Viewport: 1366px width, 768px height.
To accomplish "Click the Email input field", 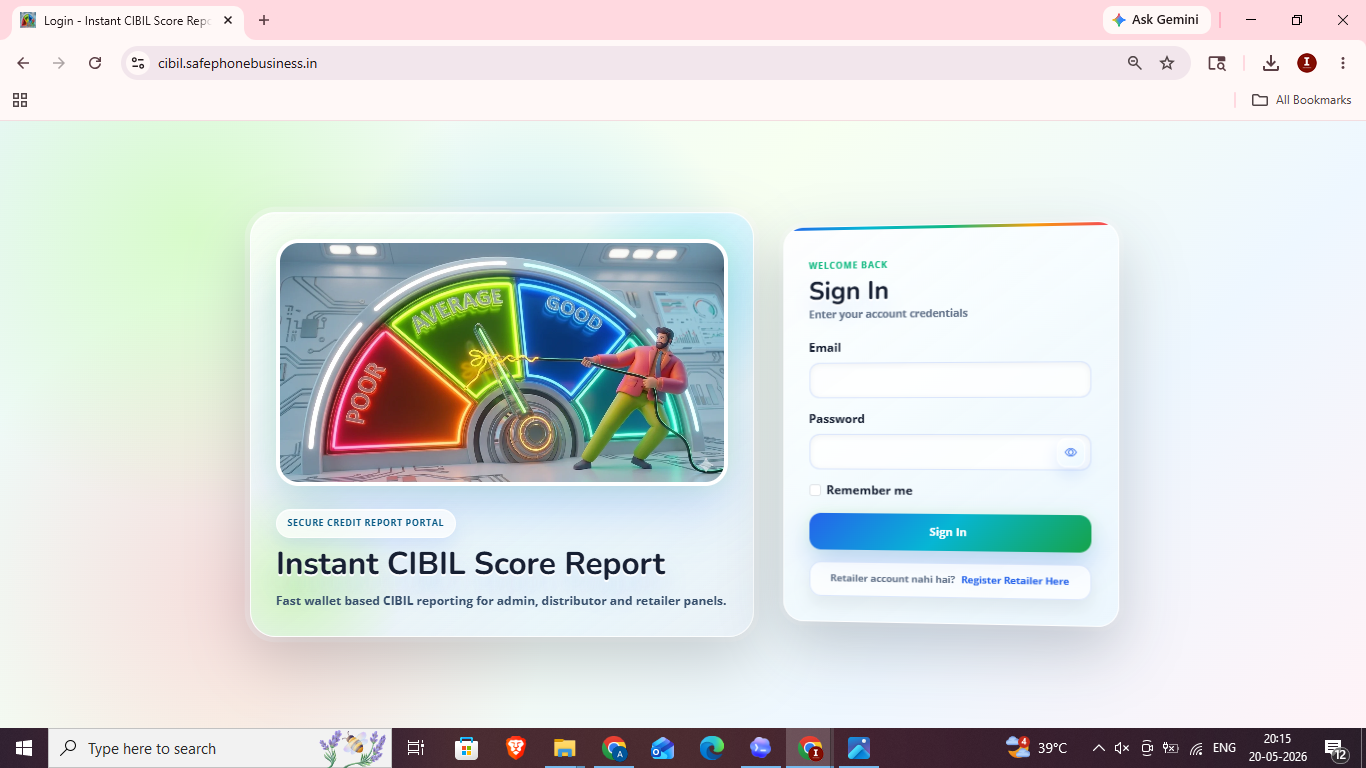I will (949, 380).
